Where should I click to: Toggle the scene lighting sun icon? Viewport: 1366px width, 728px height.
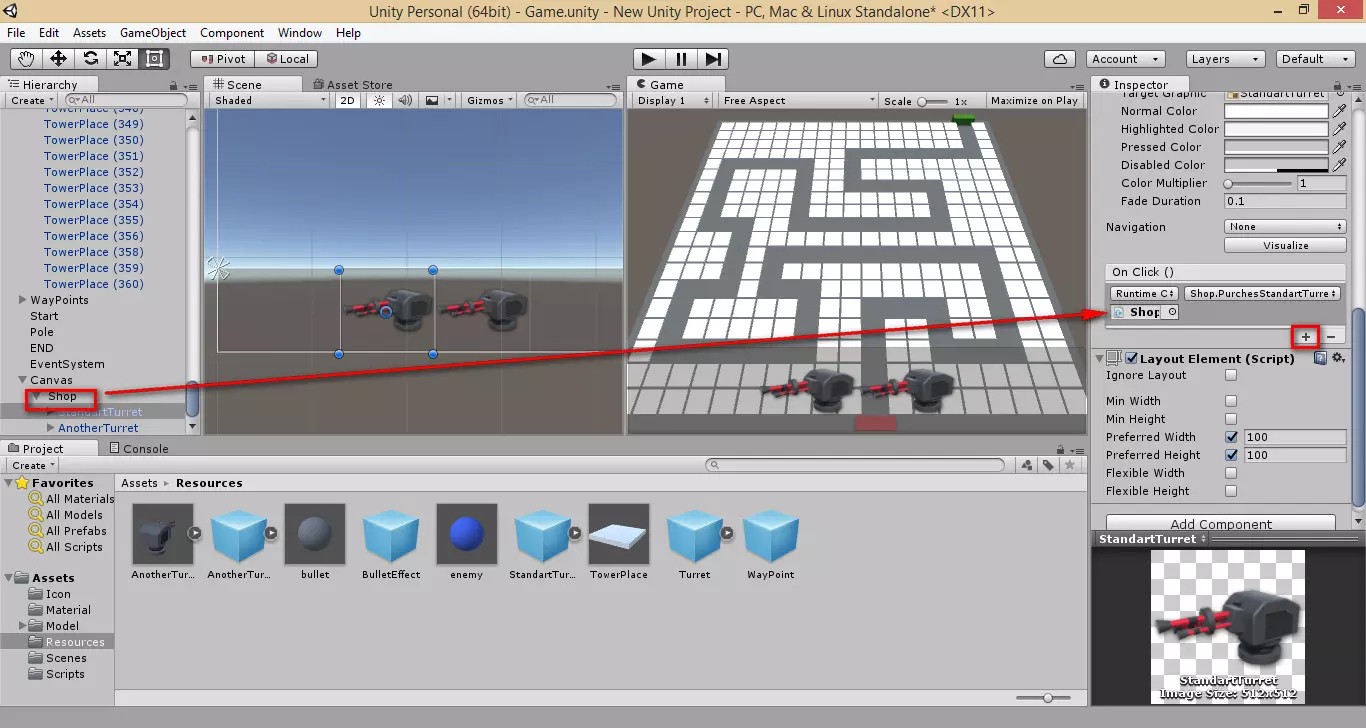point(379,101)
